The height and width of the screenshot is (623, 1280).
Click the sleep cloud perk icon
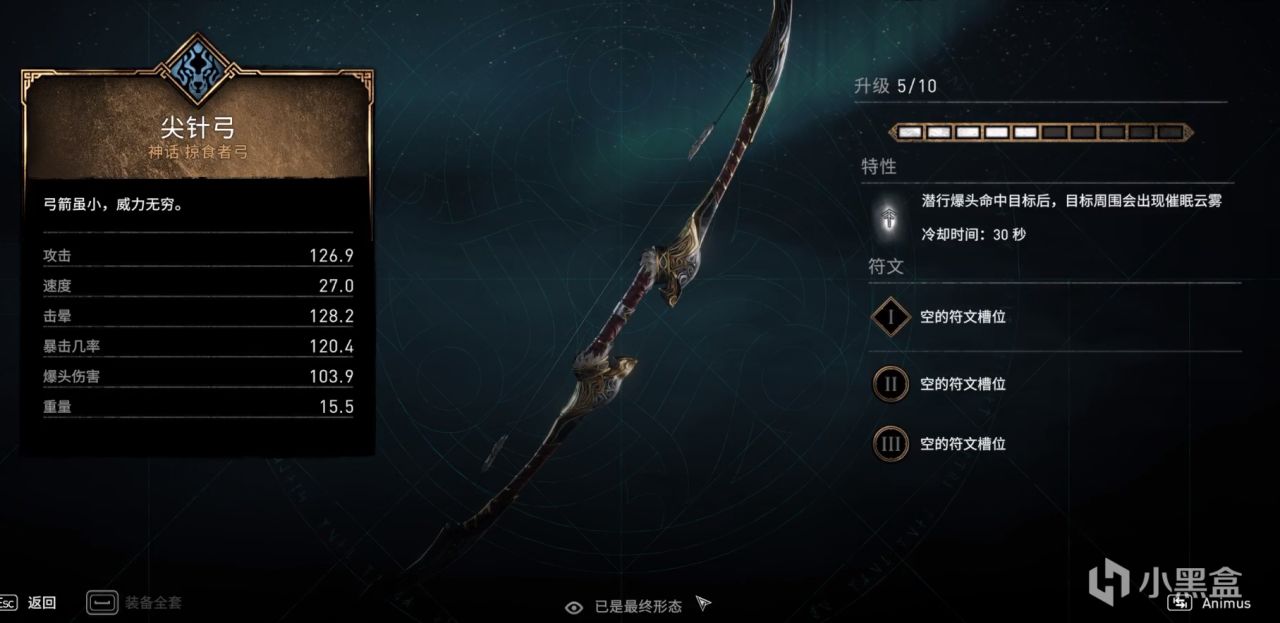click(x=887, y=218)
